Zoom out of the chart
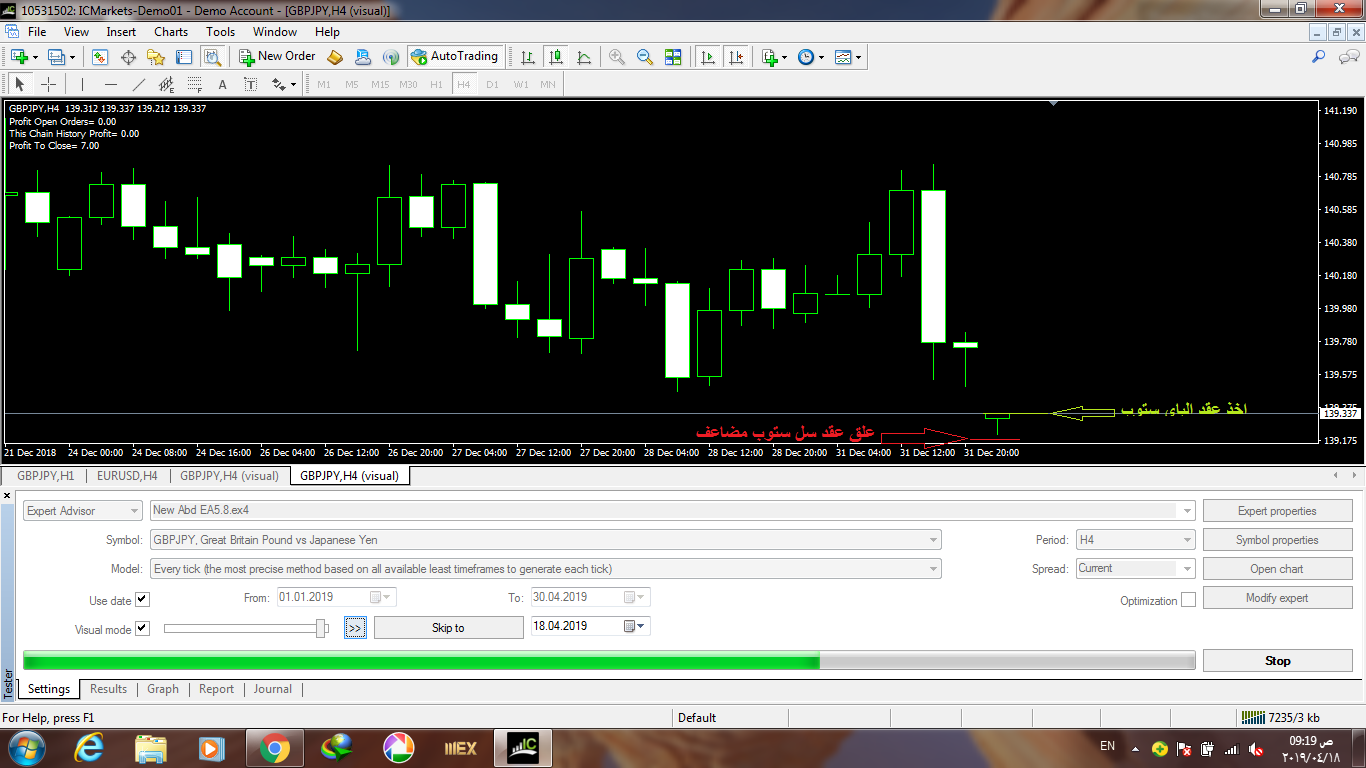Screen dimensions: 1366x768 pos(645,57)
